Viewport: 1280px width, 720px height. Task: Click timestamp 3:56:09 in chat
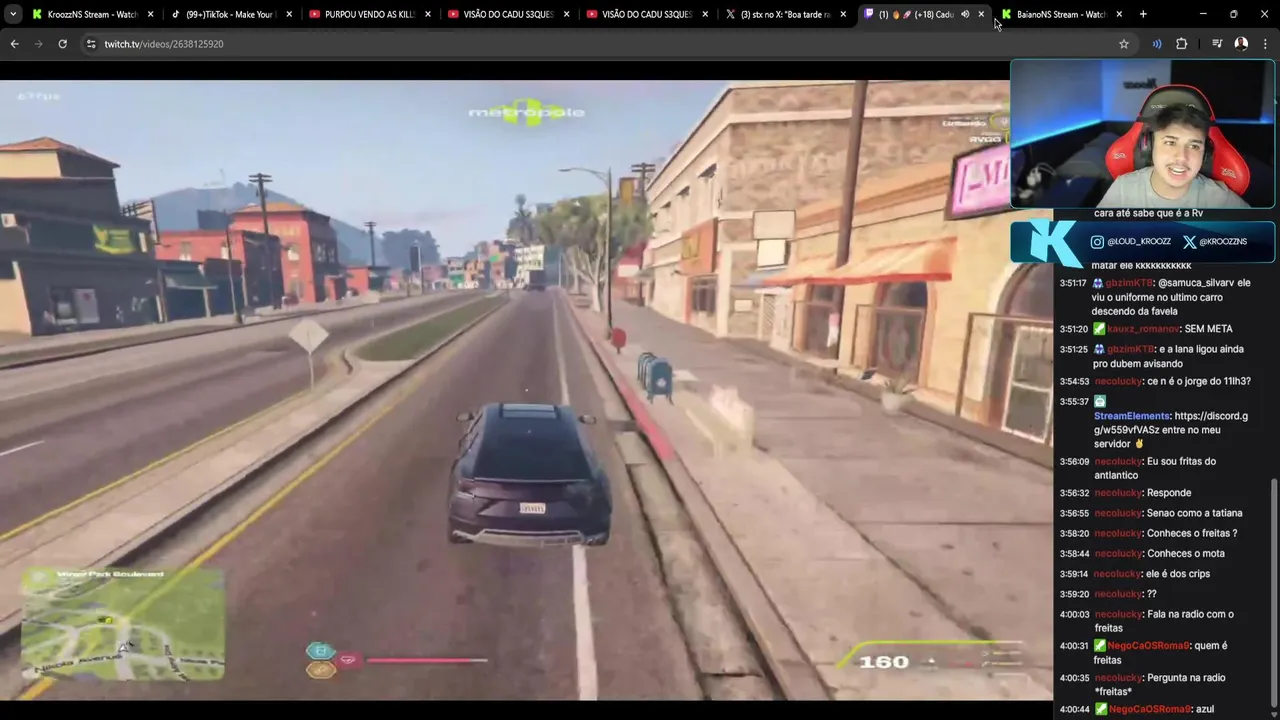(1074, 462)
